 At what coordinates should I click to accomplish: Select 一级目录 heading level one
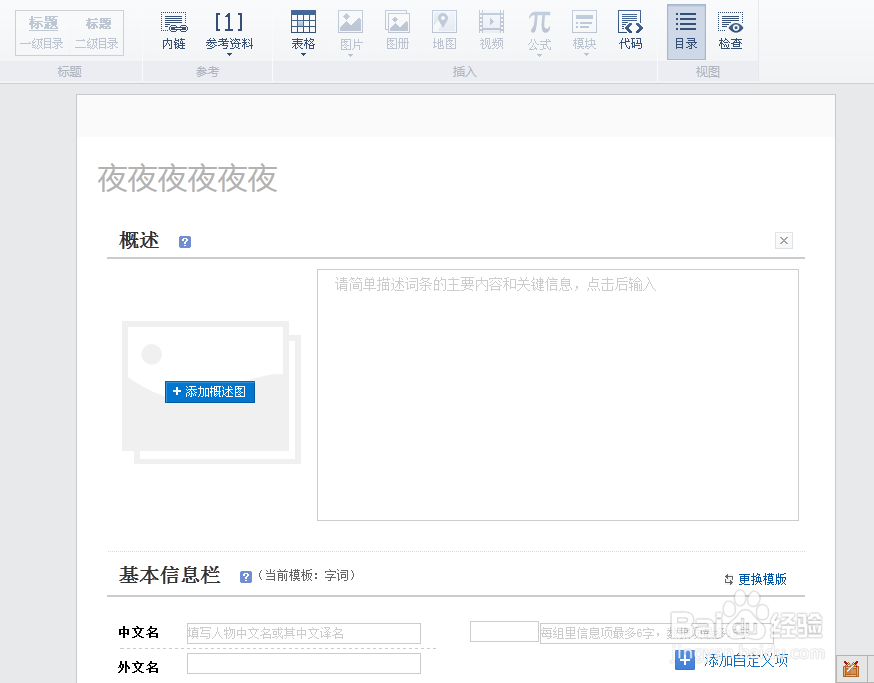pyautogui.click(x=42, y=43)
